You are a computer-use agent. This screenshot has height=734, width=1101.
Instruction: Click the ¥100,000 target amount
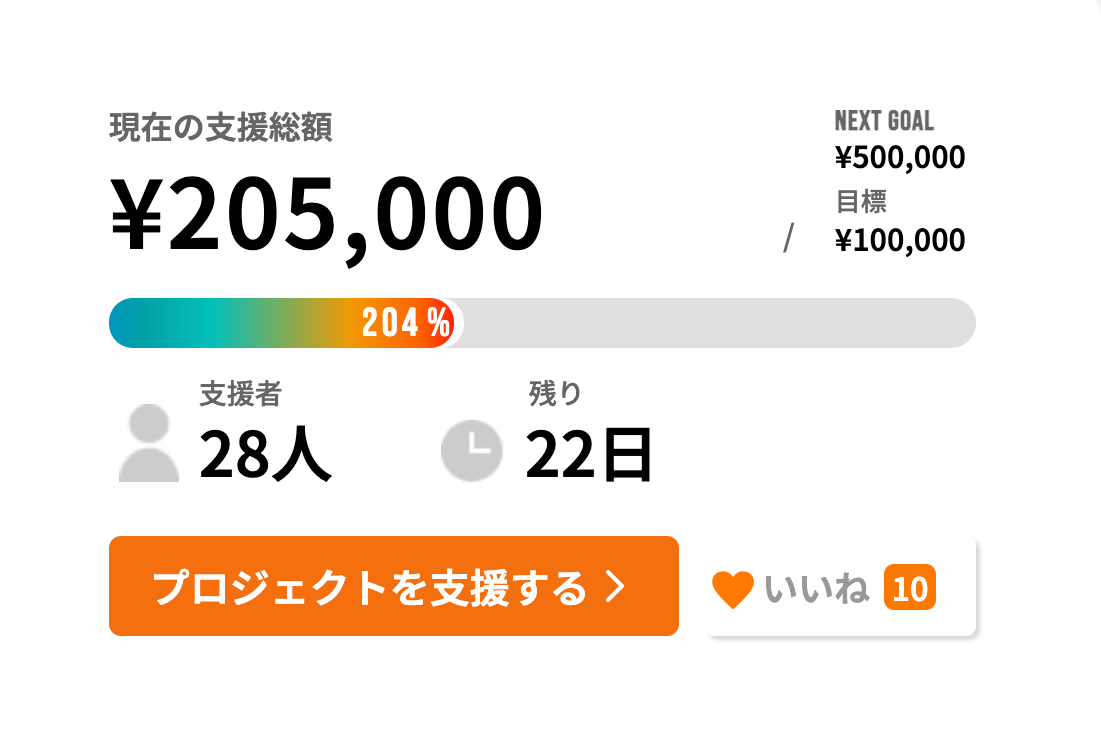point(899,240)
